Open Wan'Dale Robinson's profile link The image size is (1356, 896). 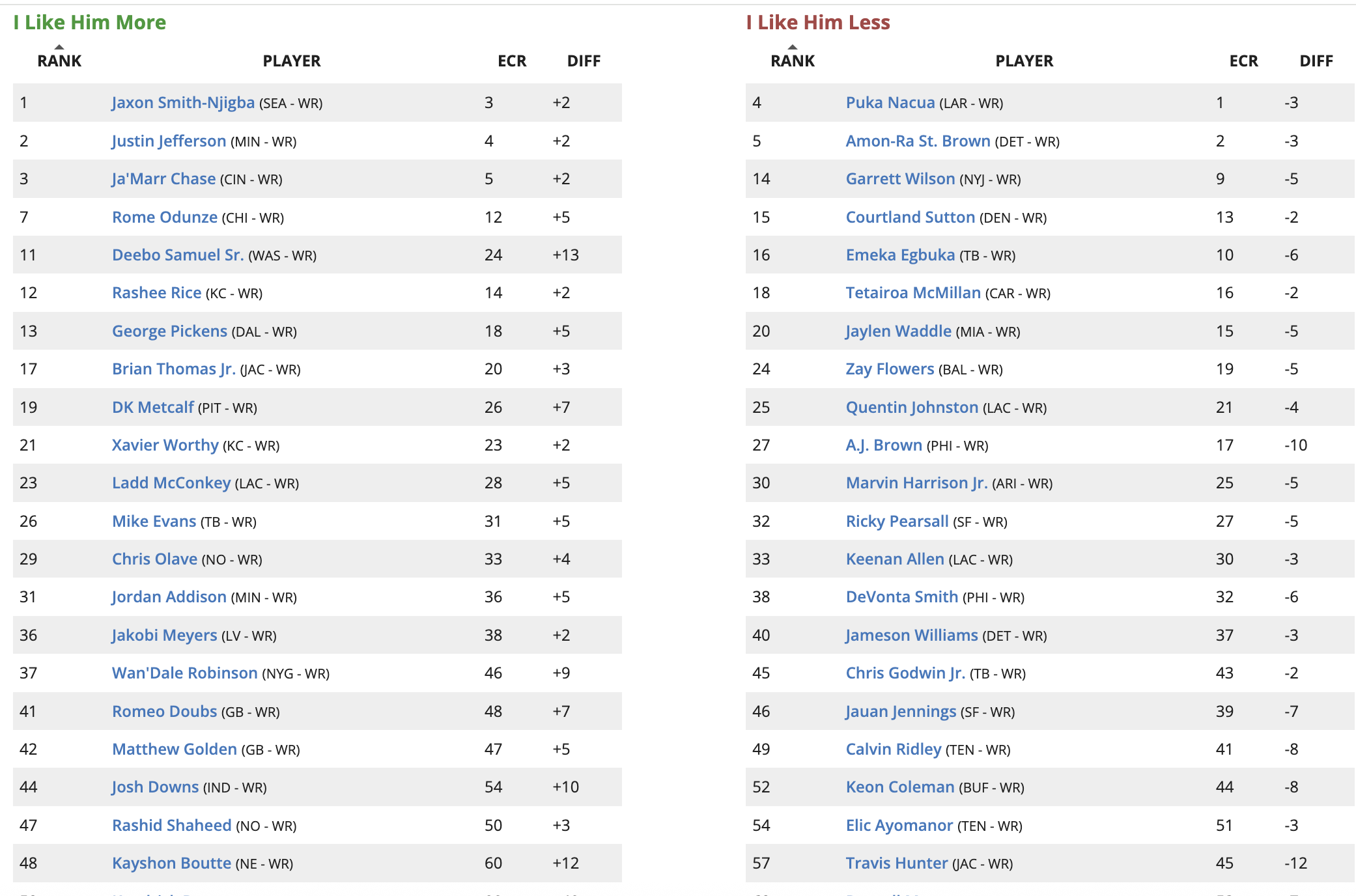point(185,673)
